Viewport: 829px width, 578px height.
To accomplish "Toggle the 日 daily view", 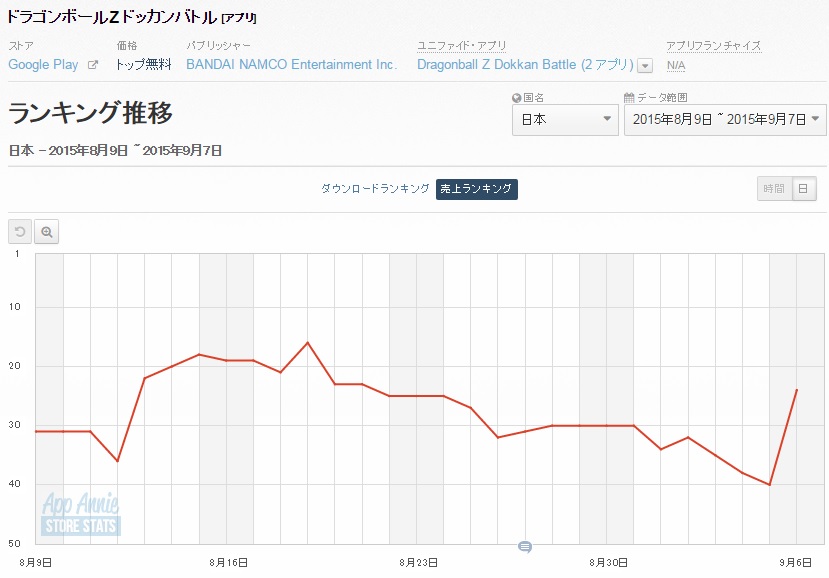I will click(x=804, y=189).
